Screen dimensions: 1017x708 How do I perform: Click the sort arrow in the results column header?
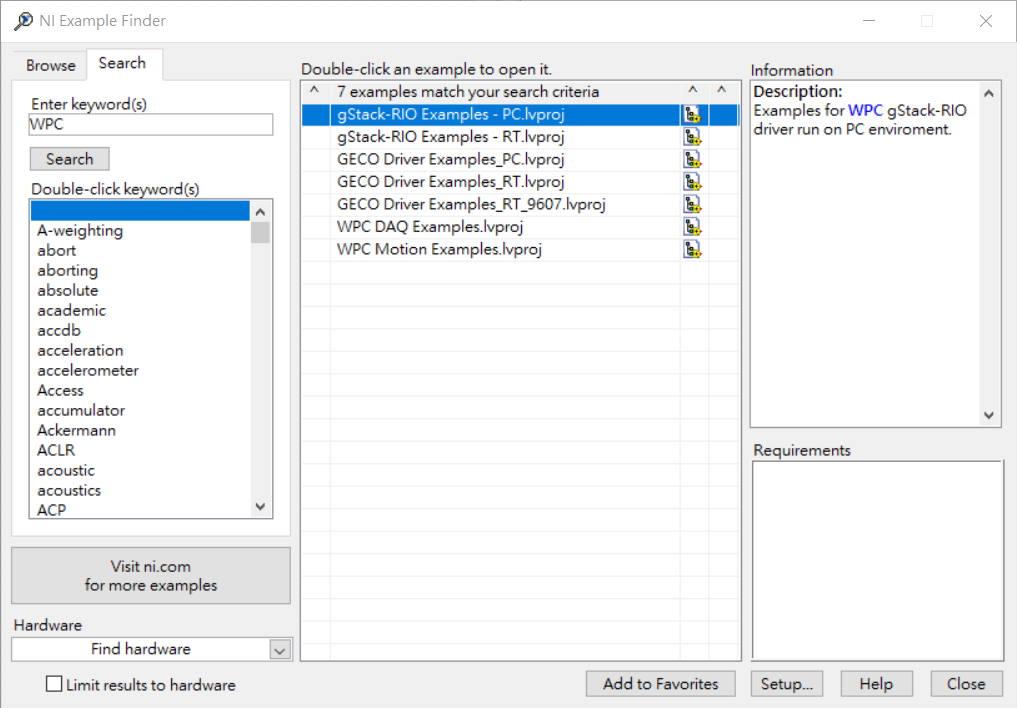313,90
